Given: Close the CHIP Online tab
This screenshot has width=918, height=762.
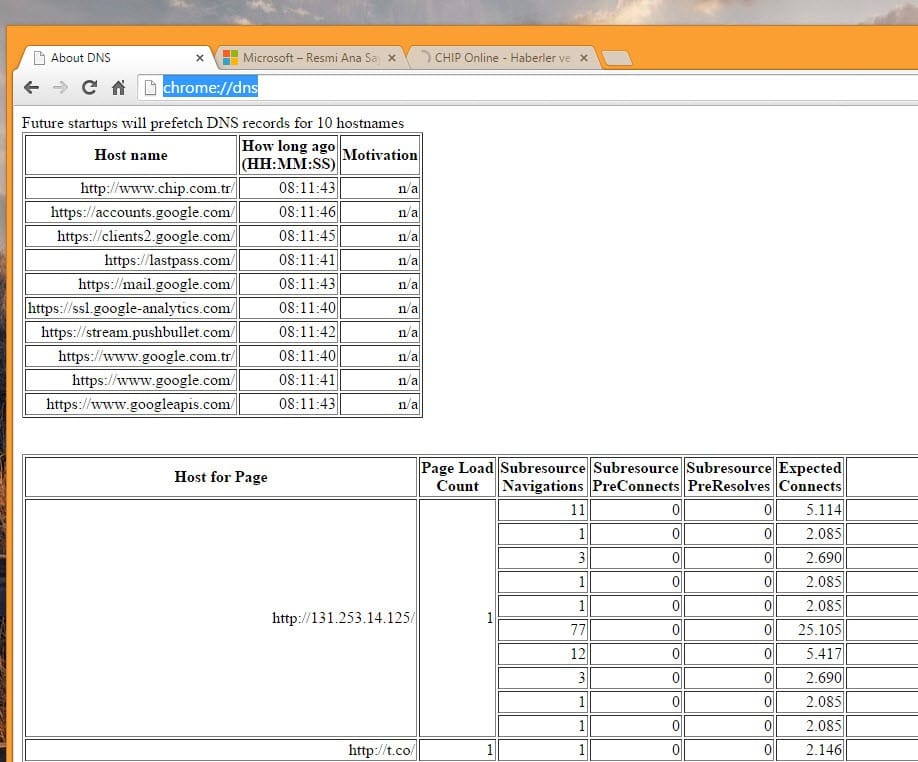Looking at the screenshot, I should click(x=584, y=58).
